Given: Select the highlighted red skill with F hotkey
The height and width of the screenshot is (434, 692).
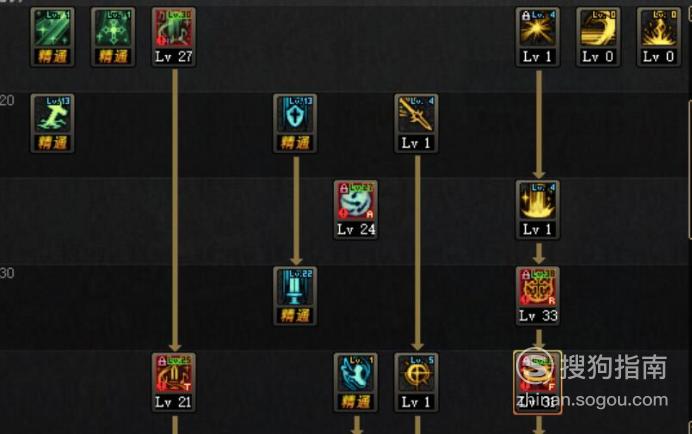Looking at the screenshot, I should [x=538, y=382].
